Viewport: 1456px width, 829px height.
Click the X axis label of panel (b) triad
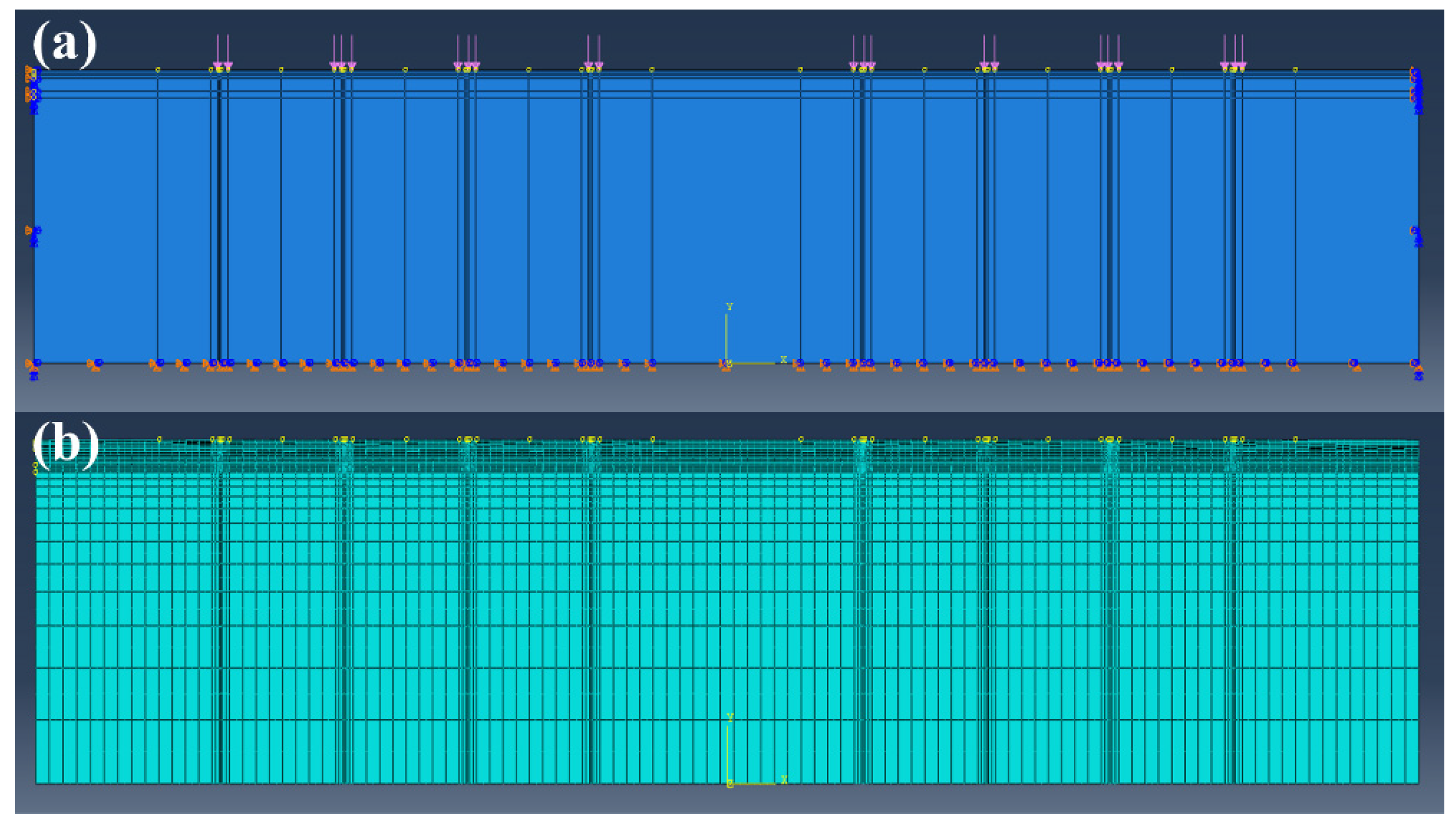pyautogui.click(x=784, y=780)
